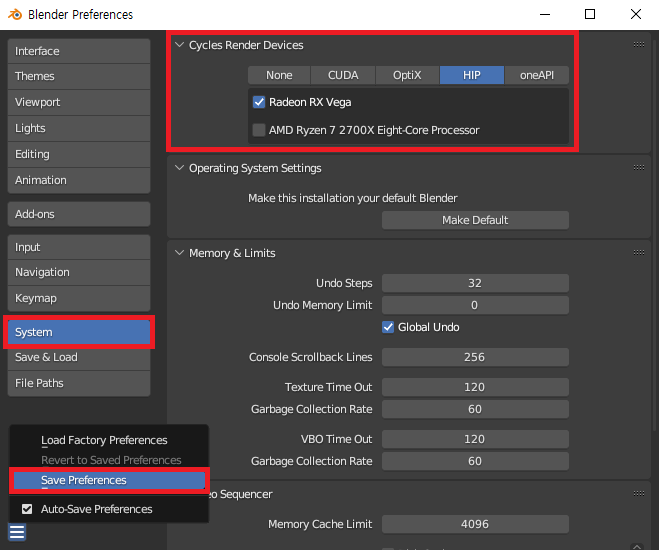
Task: Click the Make Default button
Action: [475, 220]
